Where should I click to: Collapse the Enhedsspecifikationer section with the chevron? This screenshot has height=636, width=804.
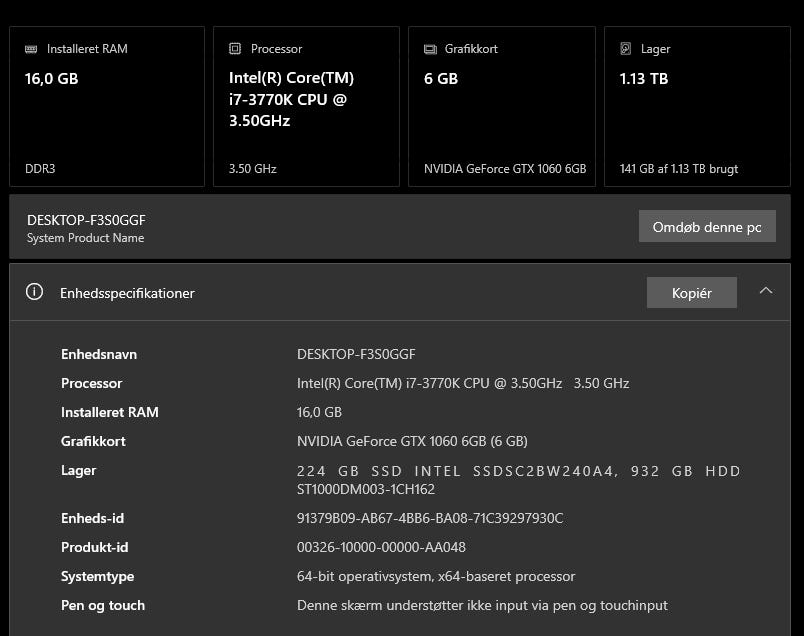click(x=766, y=291)
